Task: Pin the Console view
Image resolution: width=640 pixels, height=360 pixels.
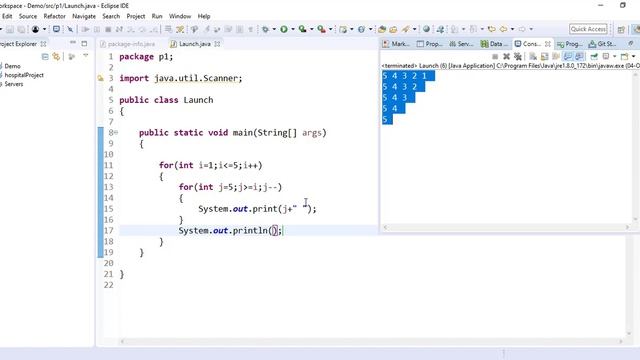Action: click(x=594, y=56)
